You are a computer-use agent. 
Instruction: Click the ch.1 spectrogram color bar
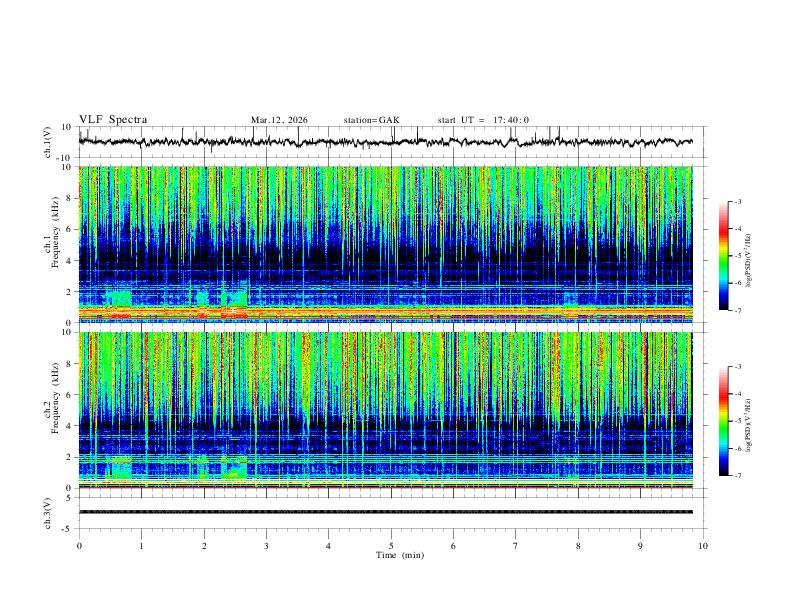[724, 256]
